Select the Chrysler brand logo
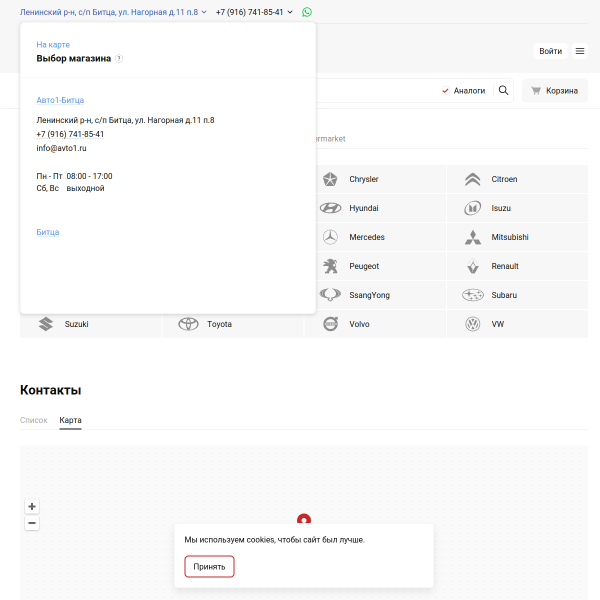Image resolution: width=600 pixels, height=600 pixels. (330, 180)
